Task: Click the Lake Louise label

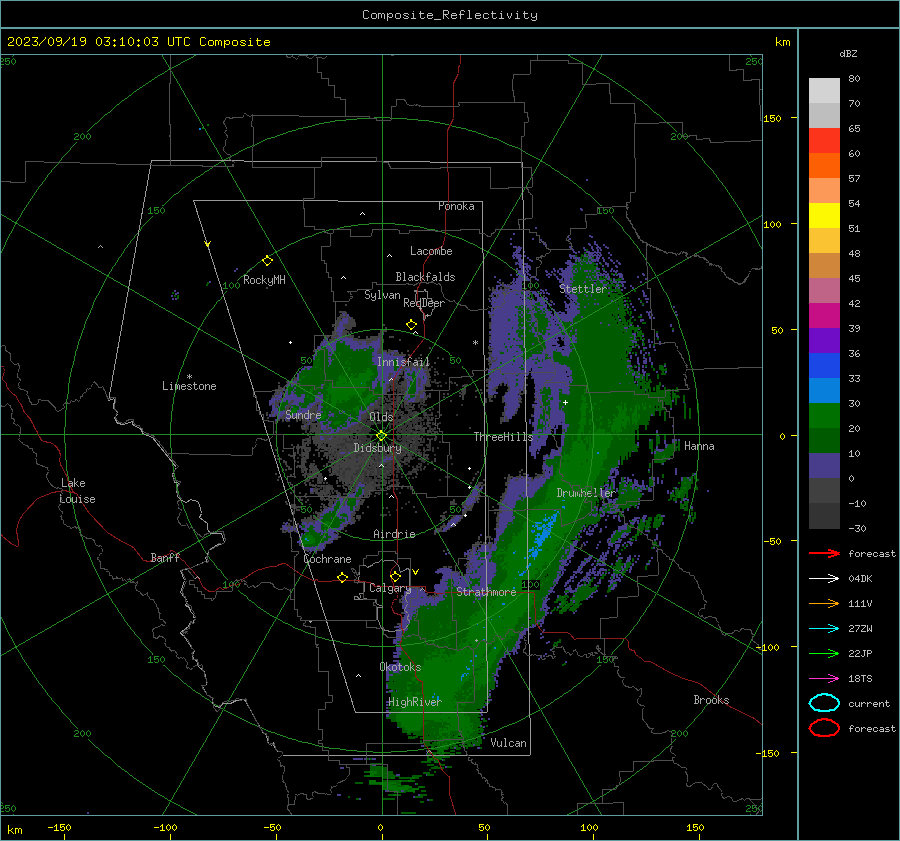Action: point(77,491)
